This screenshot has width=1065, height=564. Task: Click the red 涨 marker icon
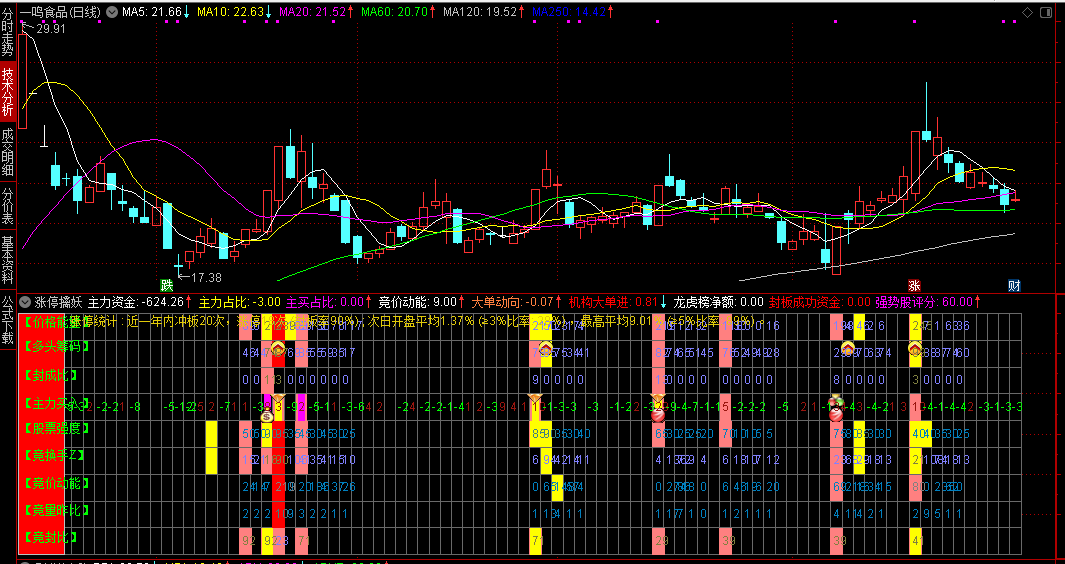[914, 285]
